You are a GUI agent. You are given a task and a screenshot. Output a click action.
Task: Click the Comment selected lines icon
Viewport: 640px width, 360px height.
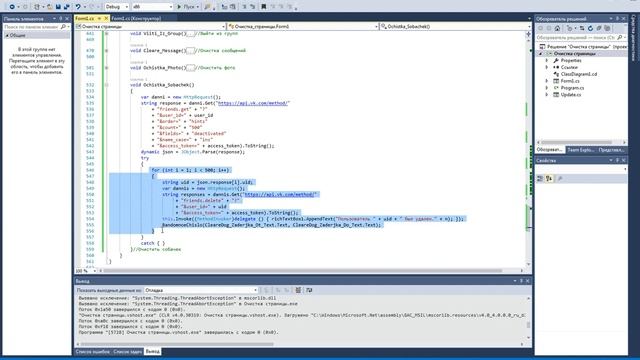244,7
